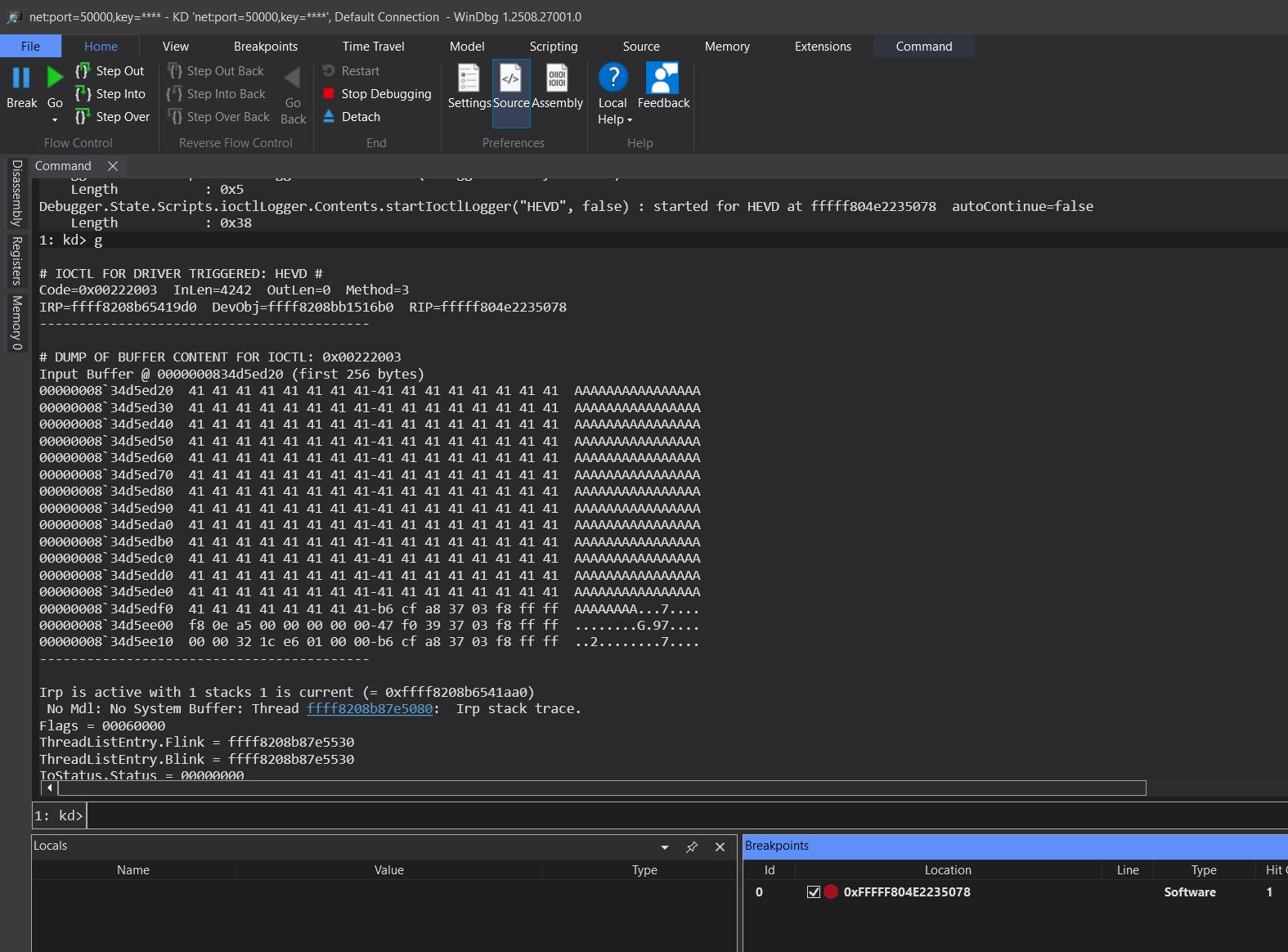
Task: Click the red breakpoint marker icon
Action: pyautogui.click(x=831, y=892)
